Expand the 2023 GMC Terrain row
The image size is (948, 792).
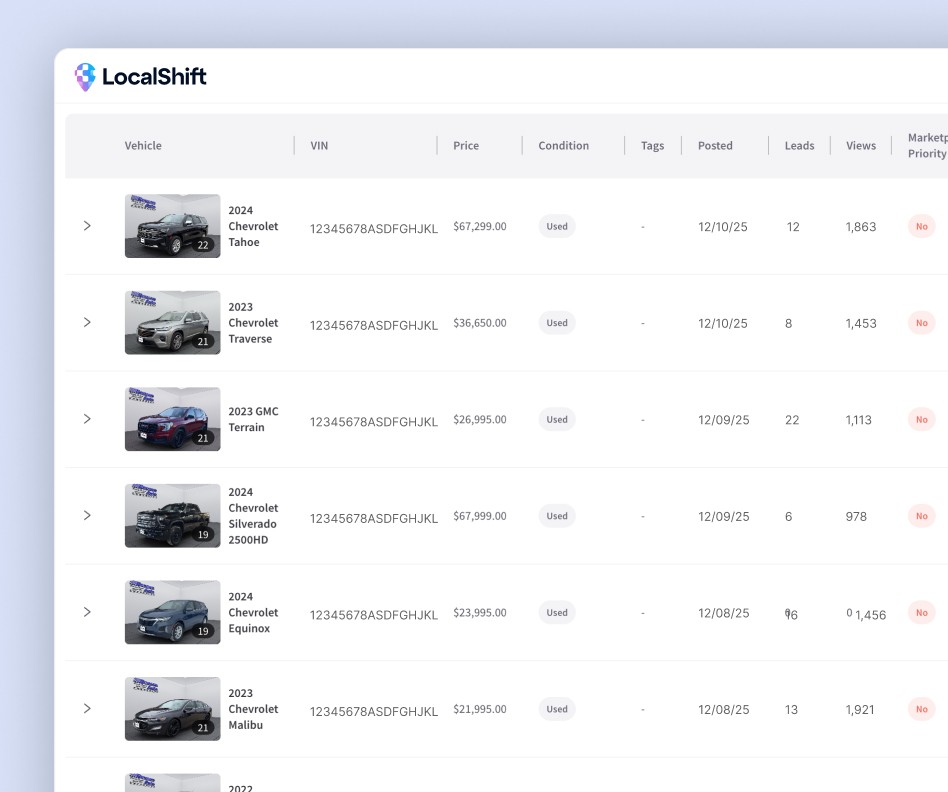(87, 419)
